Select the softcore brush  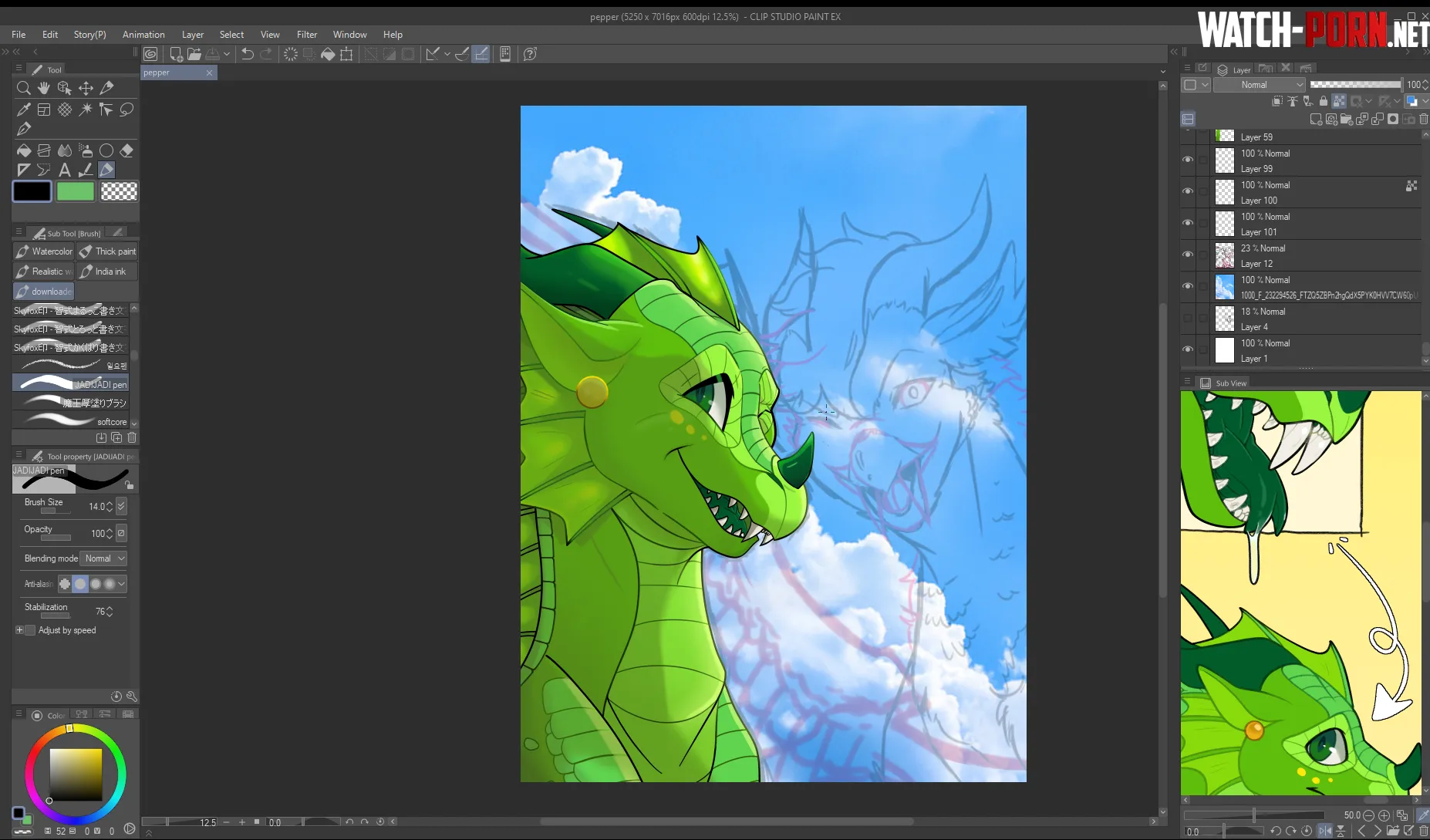[x=71, y=421]
